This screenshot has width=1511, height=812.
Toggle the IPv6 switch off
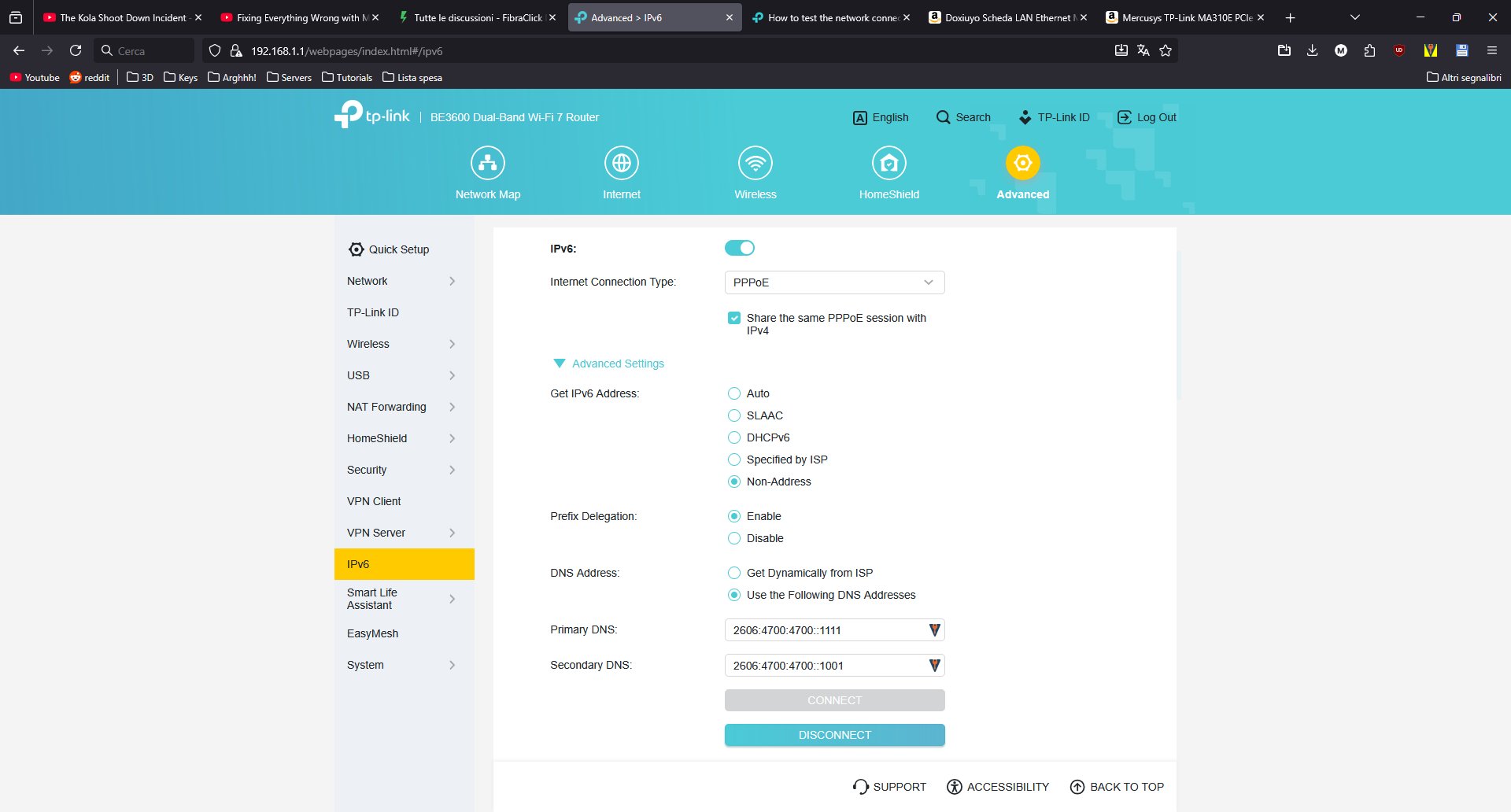[x=739, y=249]
